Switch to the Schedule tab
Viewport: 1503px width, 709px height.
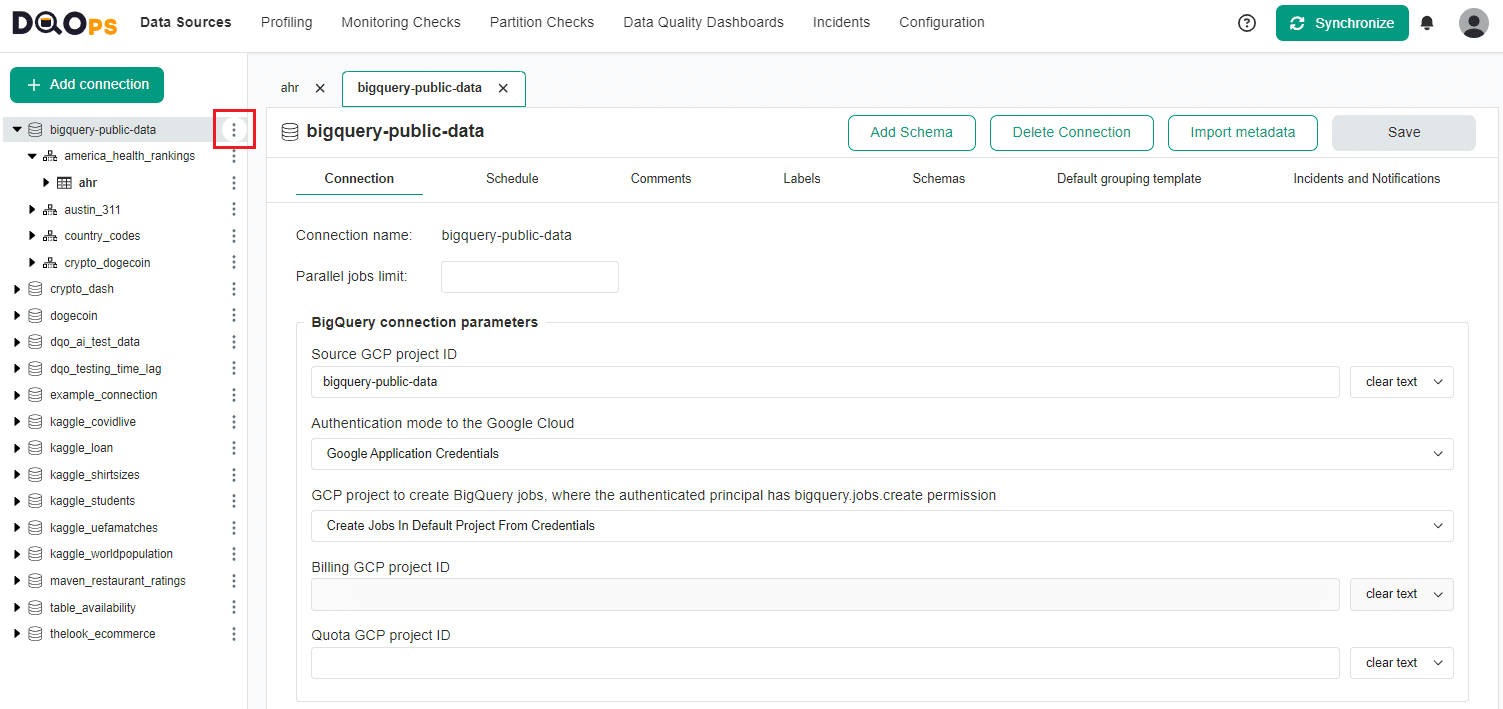point(512,179)
